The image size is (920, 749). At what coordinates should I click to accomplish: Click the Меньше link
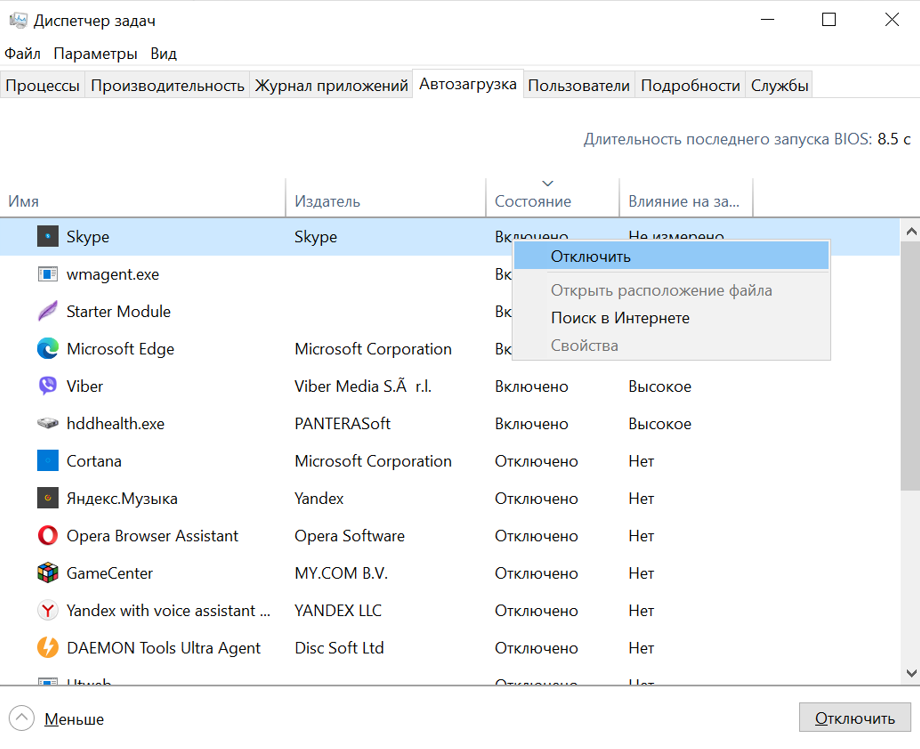click(74, 719)
